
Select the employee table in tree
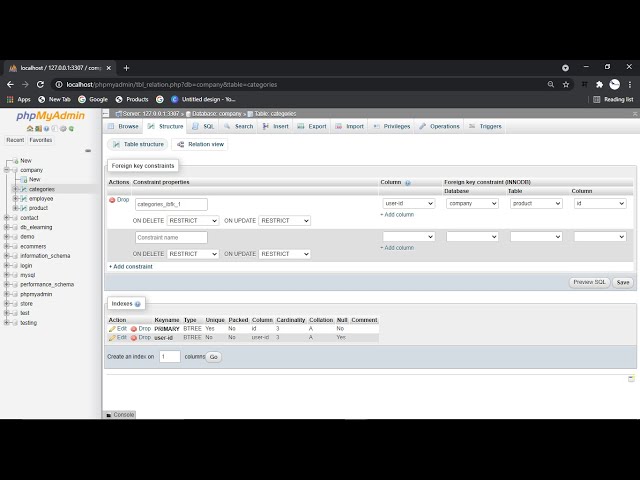(x=41, y=199)
